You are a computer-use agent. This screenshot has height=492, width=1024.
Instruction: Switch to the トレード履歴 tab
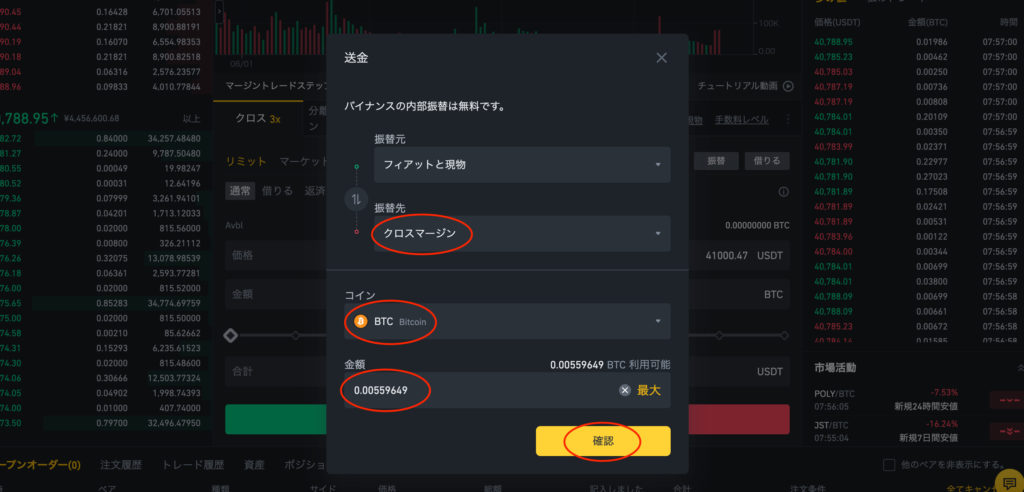tap(193, 465)
